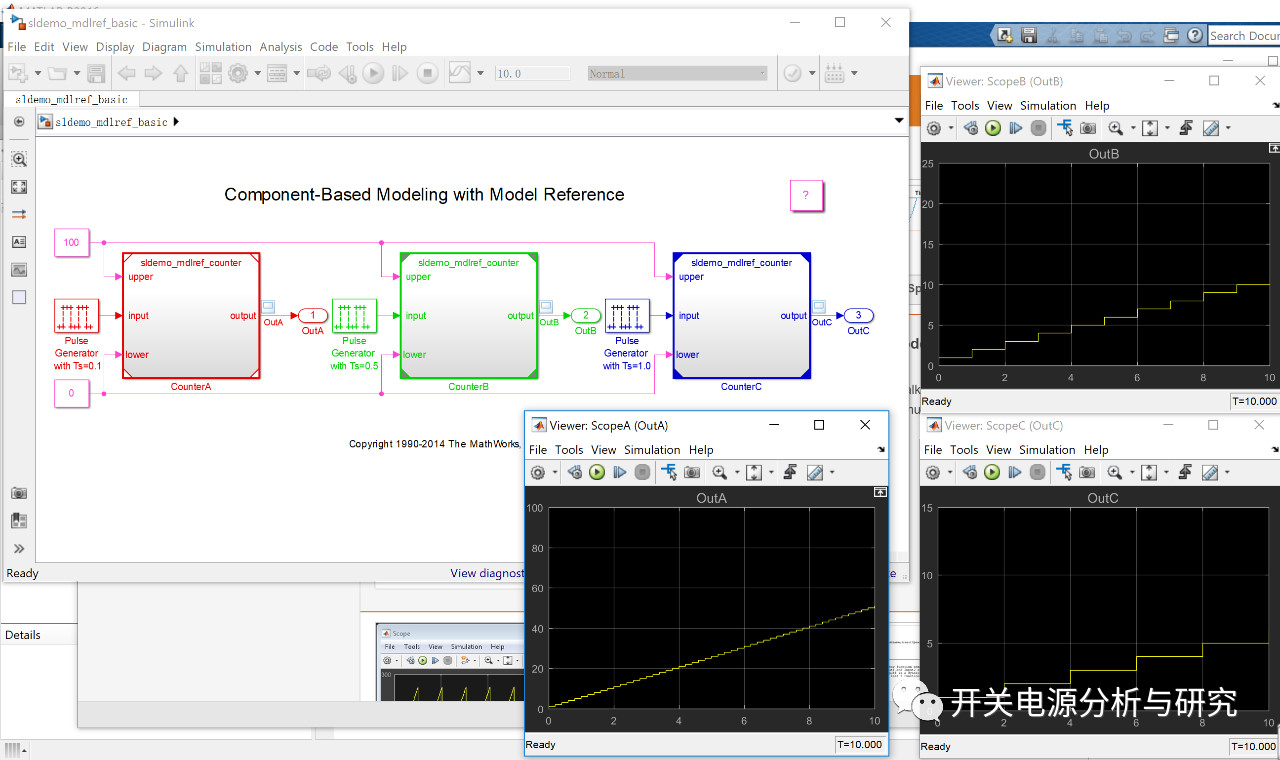Click Configuration gear in ScopeB viewer
The height and width of the screenshot is (760, 1280).
pos(934,127)
